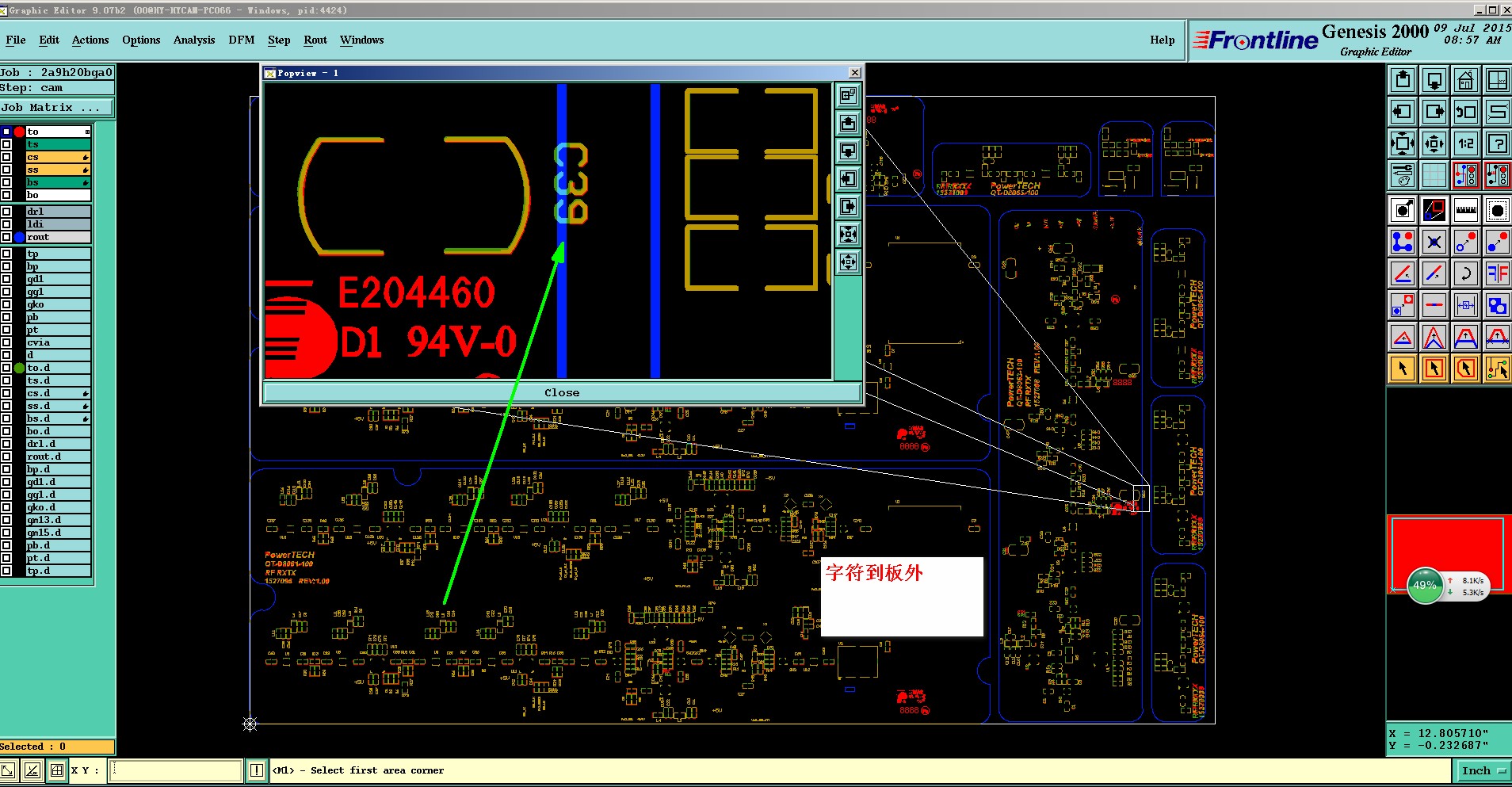Click the crosshair snap icon in status bar
Image resolution: width=1512 pixels, height=787 pixels.
[x=57, y=770]
